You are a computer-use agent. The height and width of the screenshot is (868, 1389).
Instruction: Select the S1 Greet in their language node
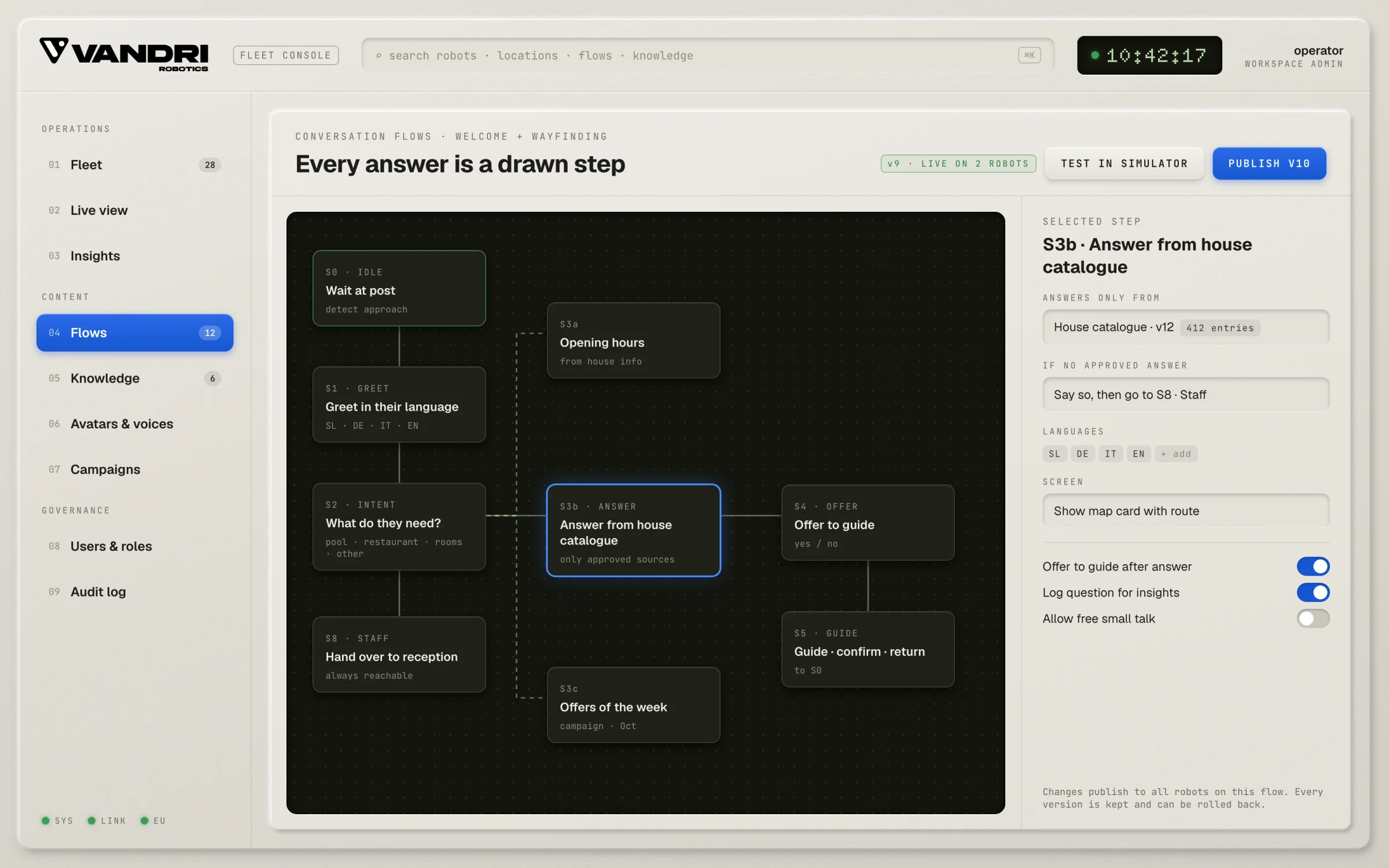tap(399, 404)
